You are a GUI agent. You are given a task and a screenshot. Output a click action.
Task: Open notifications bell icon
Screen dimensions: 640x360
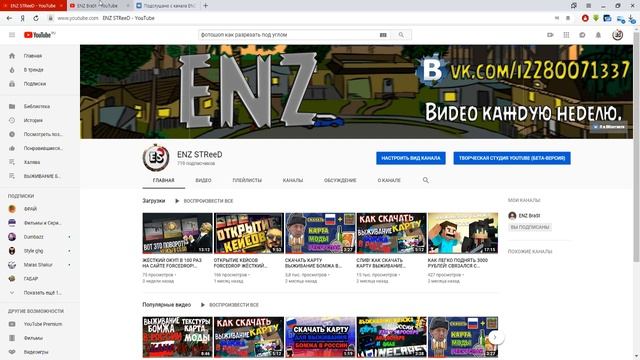point(598,35)
